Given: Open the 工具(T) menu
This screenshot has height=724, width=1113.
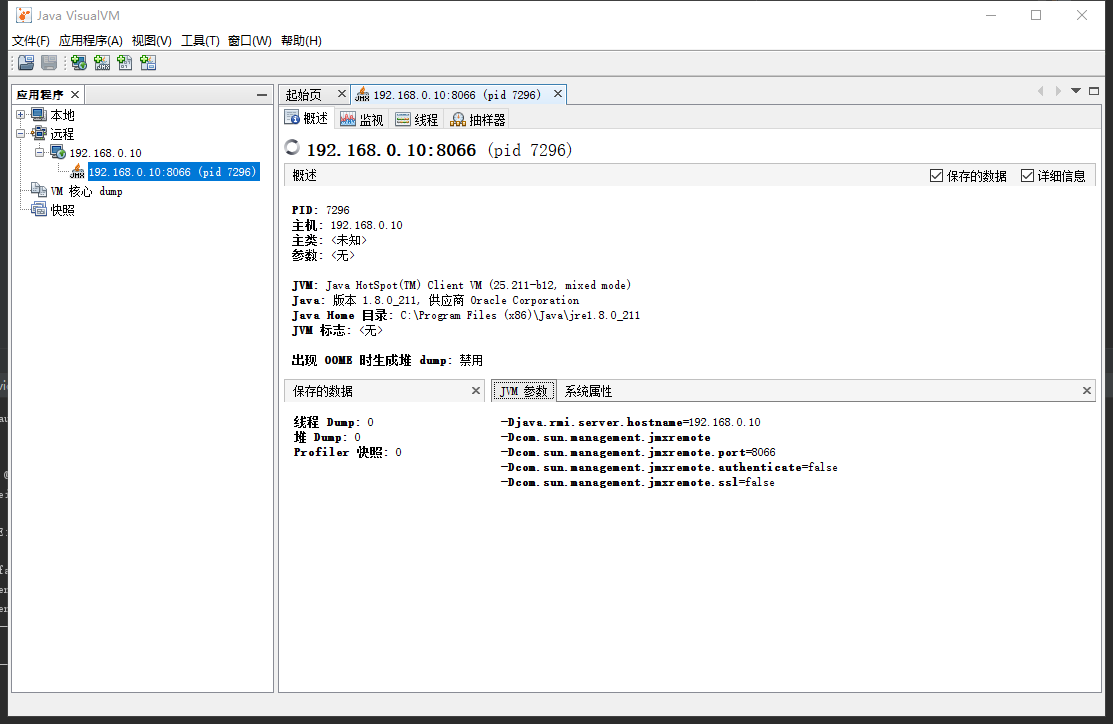Looking at the screenshot, I should point(199,40).
